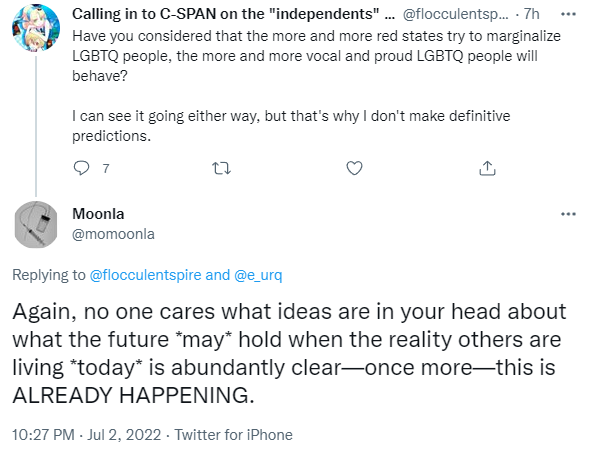Follow the @e_urq reply mention link
This screenshot has height=461, width=590.
tap(258, 275)
